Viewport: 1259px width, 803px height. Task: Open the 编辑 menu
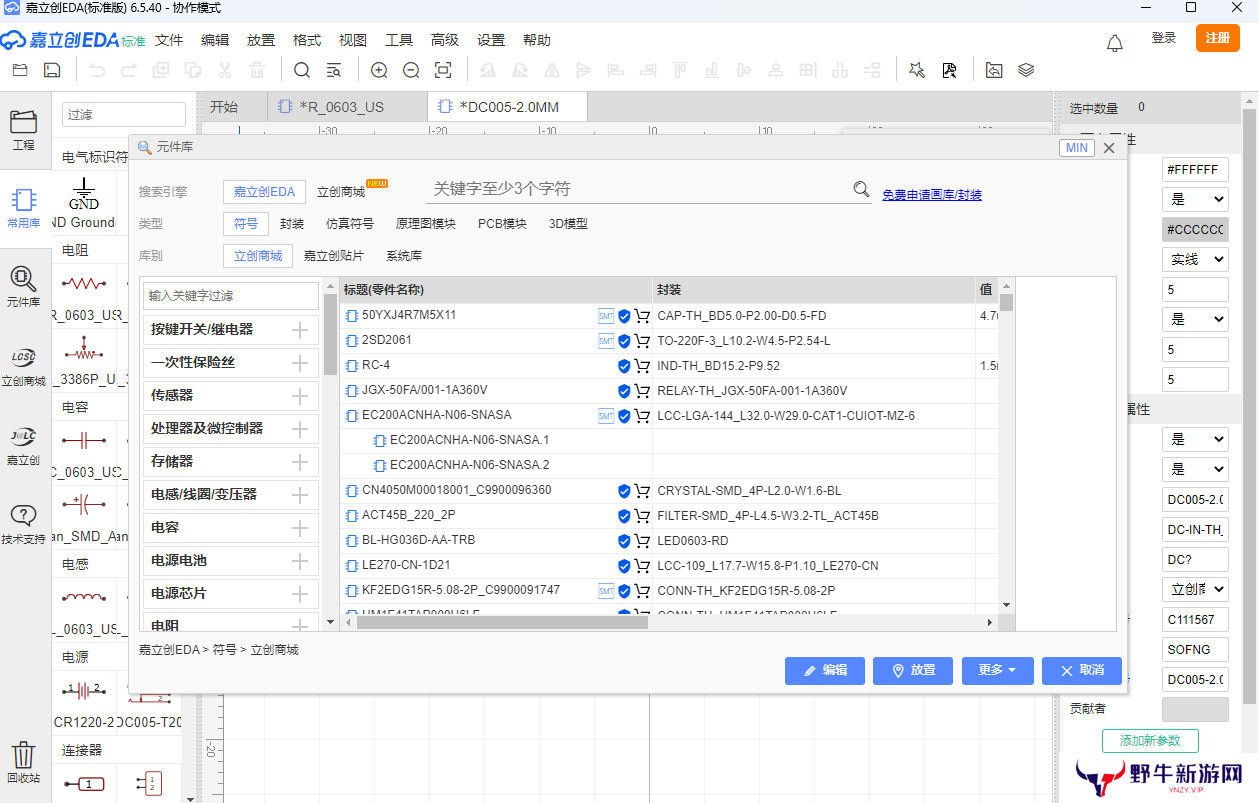tap(215, 40)
